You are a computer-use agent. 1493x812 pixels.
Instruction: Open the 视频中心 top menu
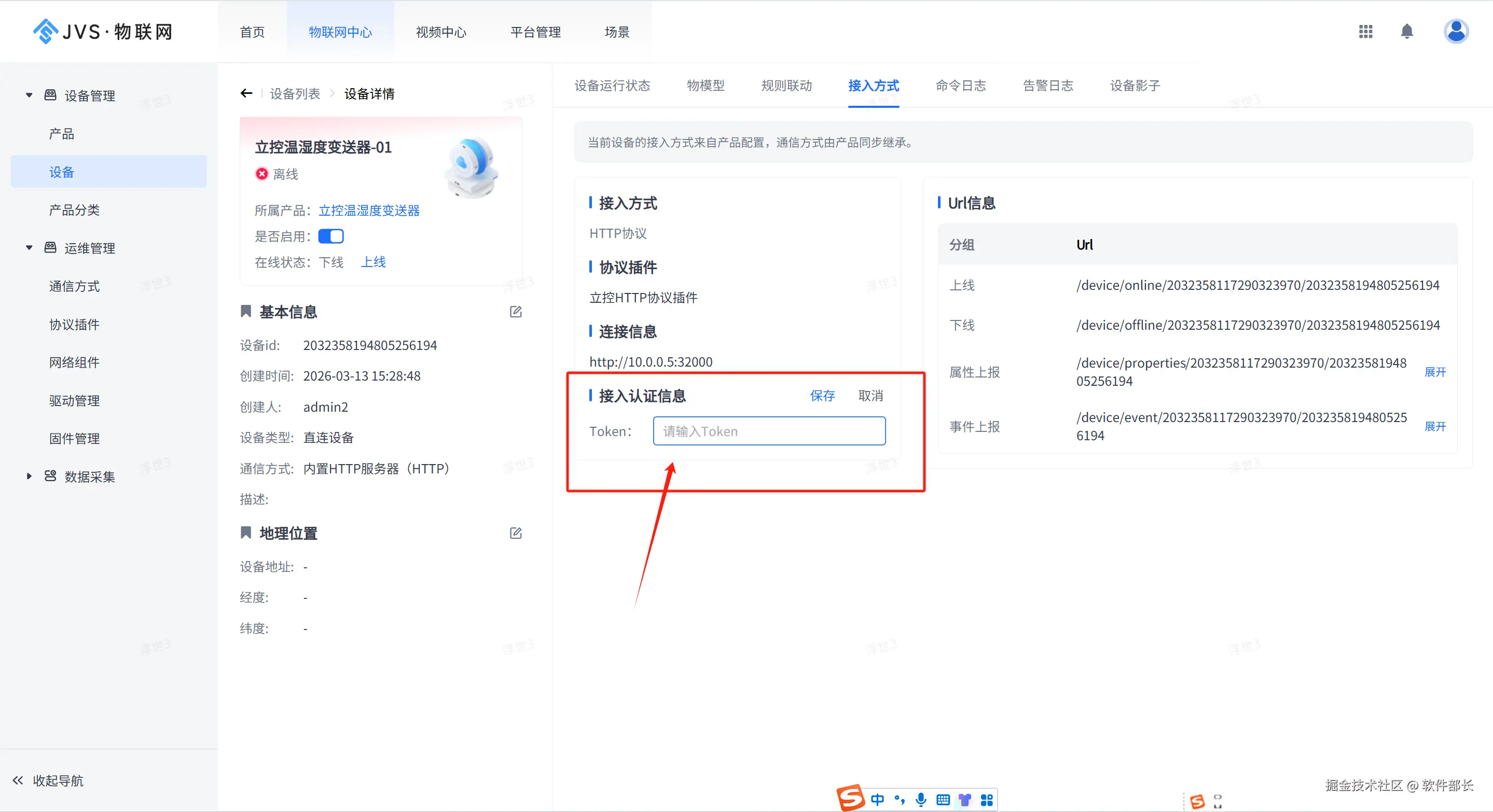[x=440, y=32]
